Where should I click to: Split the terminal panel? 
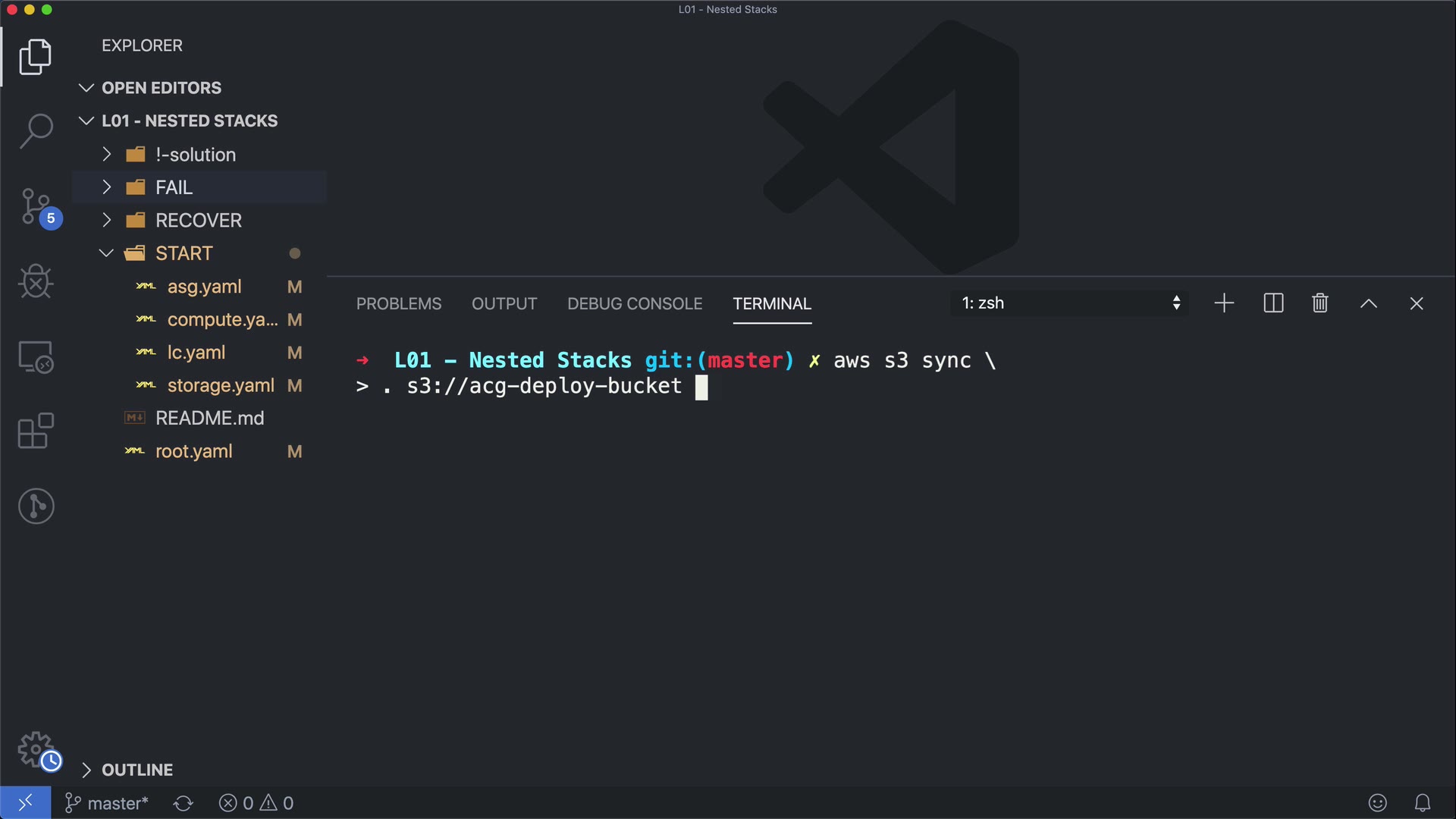point(1273,303)
